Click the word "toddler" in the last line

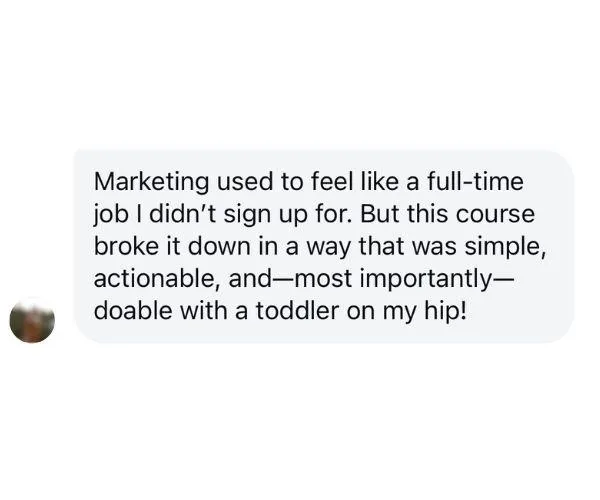297,311
